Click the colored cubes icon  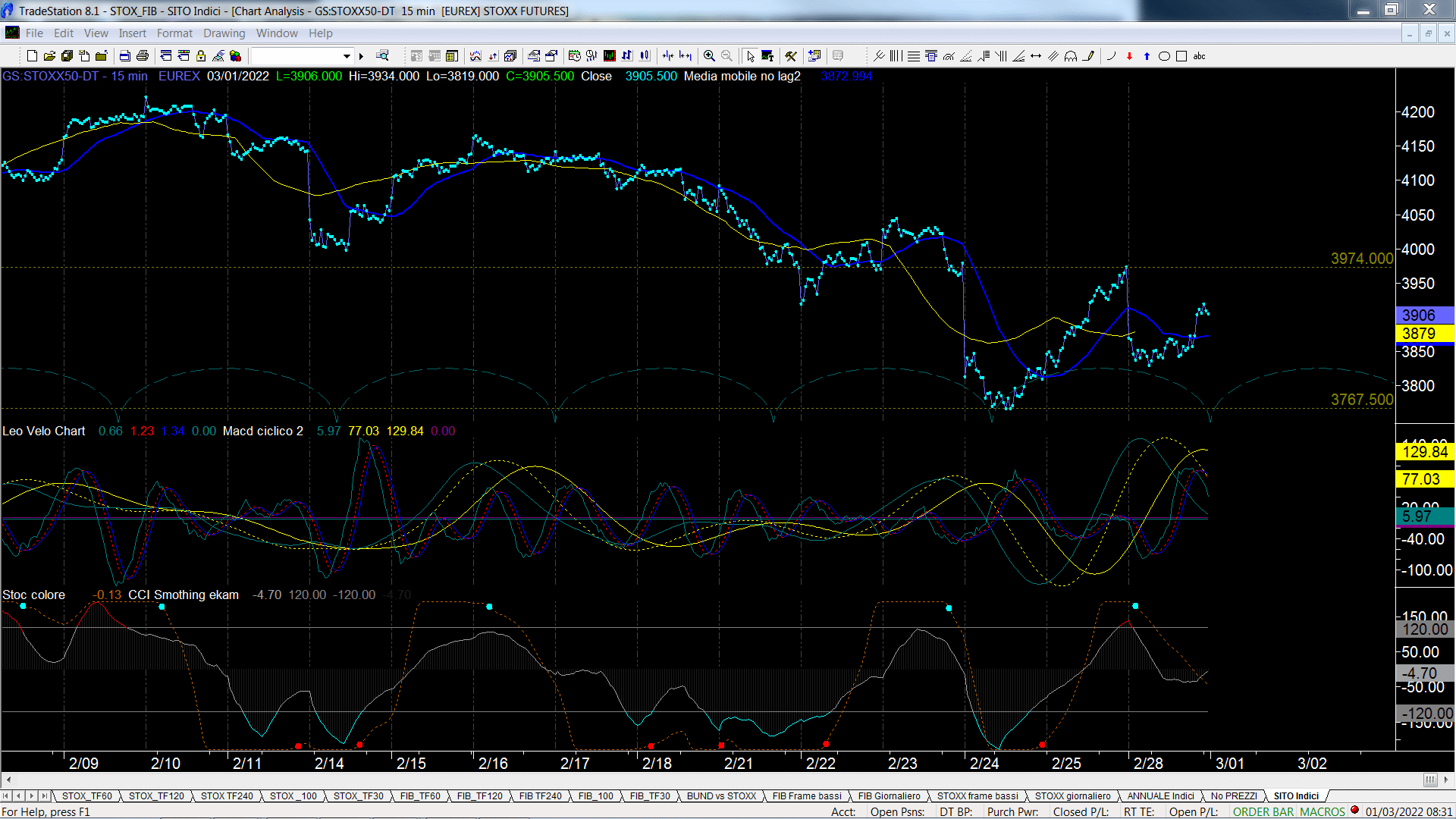tap(236, 56)
